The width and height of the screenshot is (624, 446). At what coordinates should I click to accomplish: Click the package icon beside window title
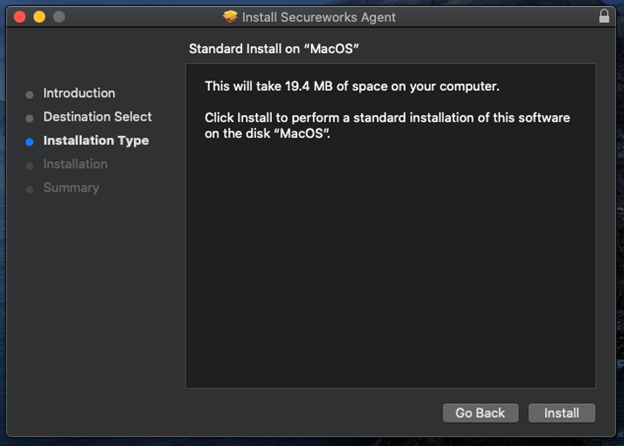[231, 17]
